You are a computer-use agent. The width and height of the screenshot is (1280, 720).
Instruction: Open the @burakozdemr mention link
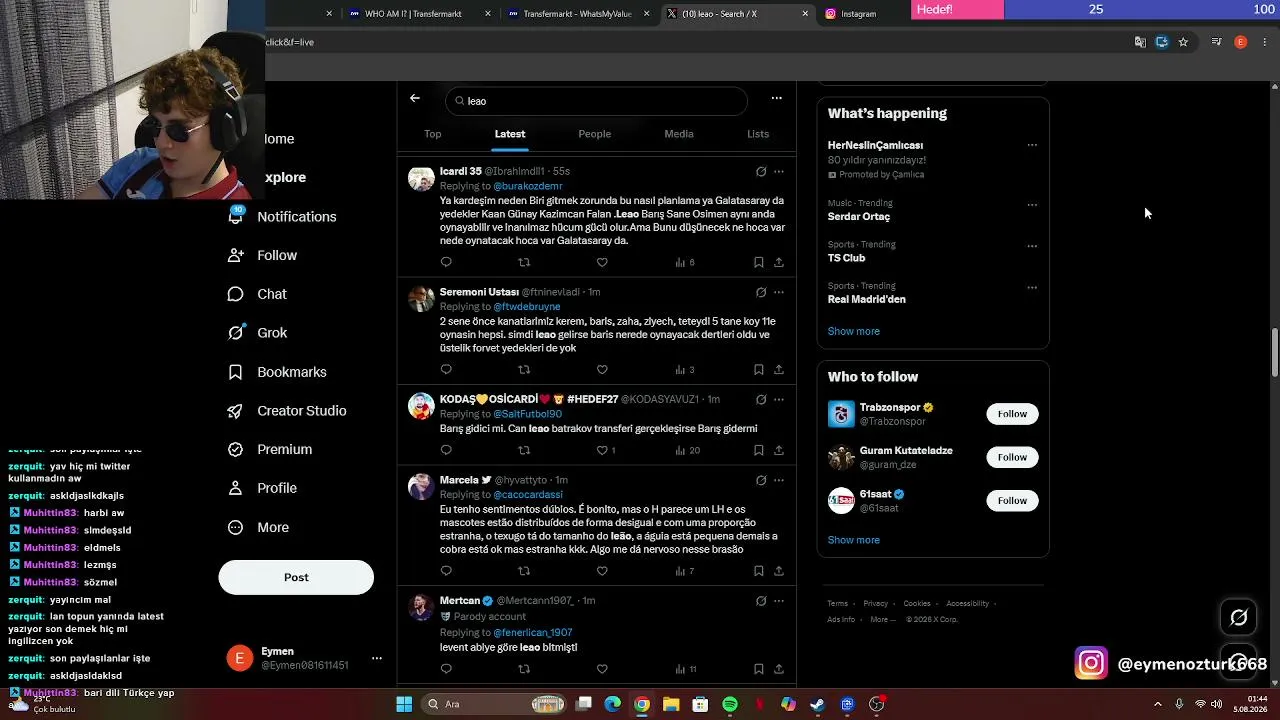click(528, 186)
